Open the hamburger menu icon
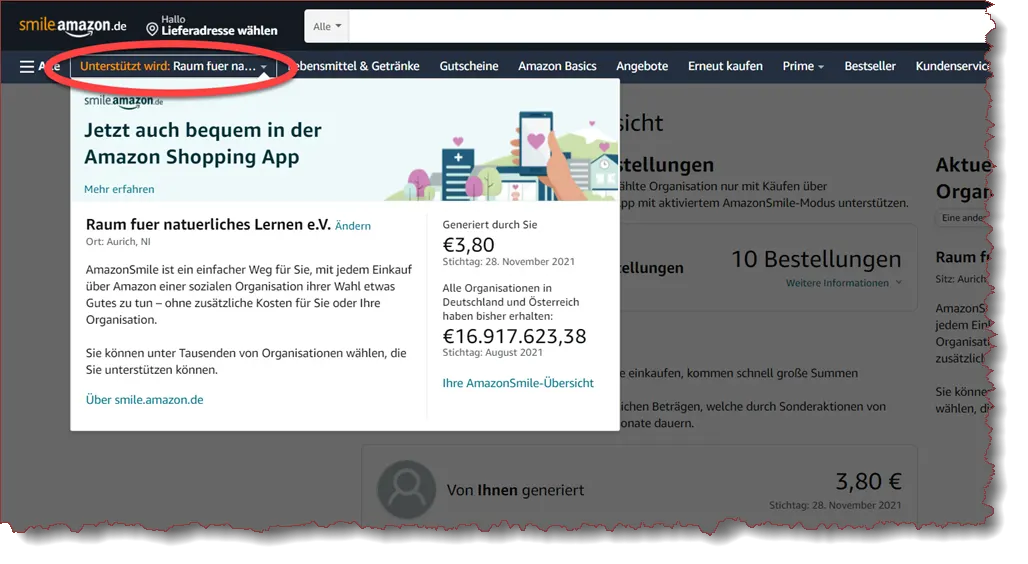 pos(27,66)
